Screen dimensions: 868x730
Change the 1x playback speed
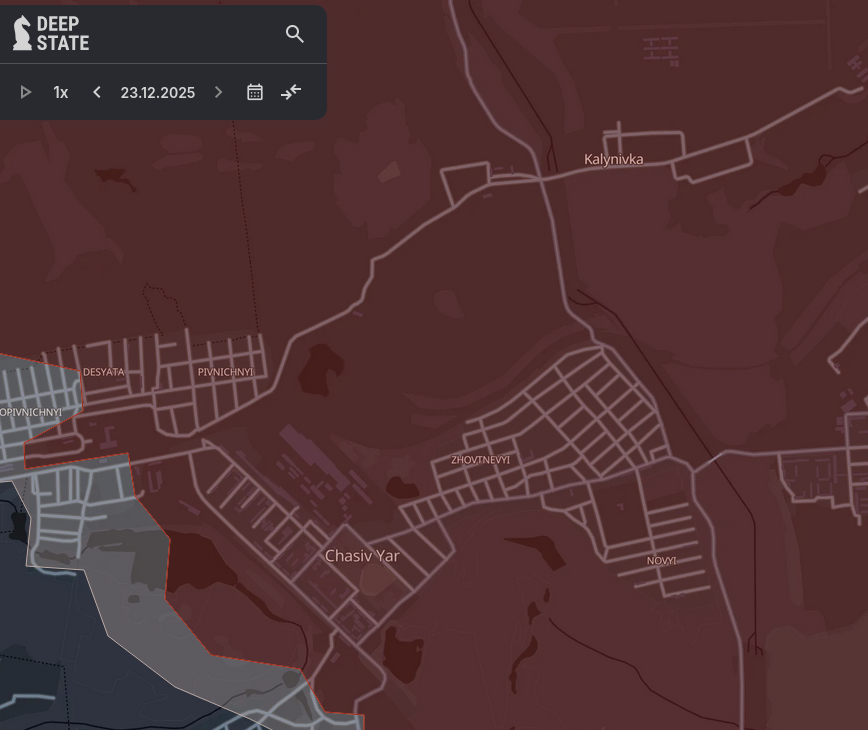(60, 92)
